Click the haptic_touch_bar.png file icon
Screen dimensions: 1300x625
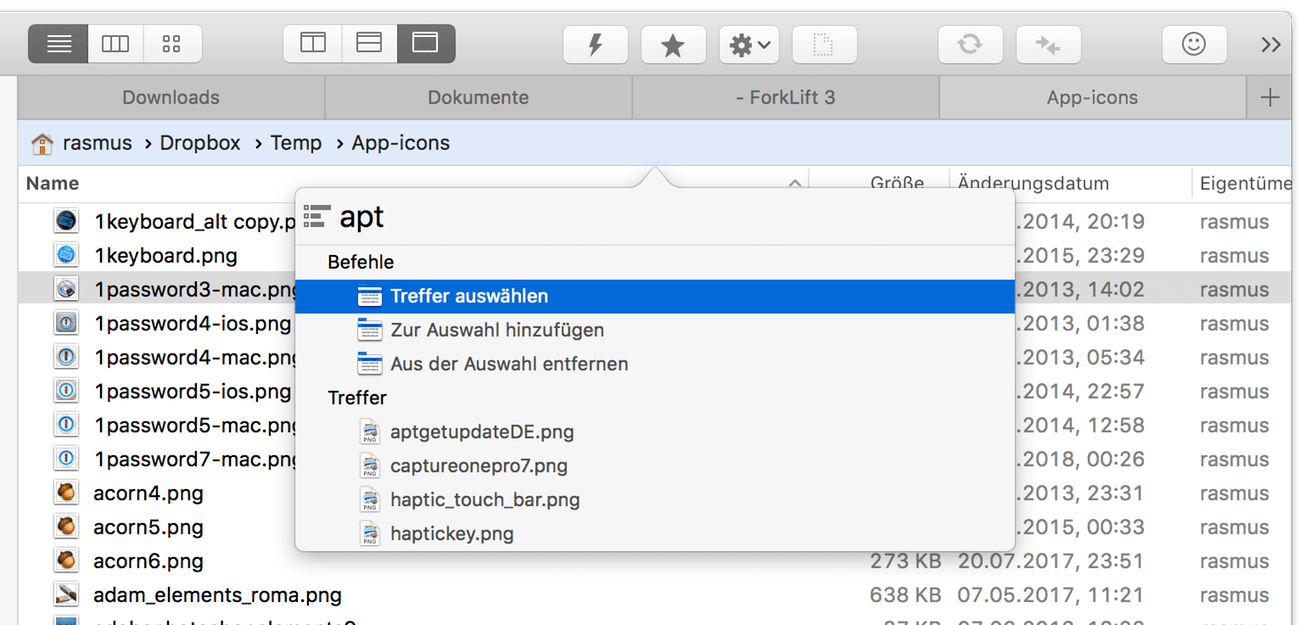[x=370, y=500]
